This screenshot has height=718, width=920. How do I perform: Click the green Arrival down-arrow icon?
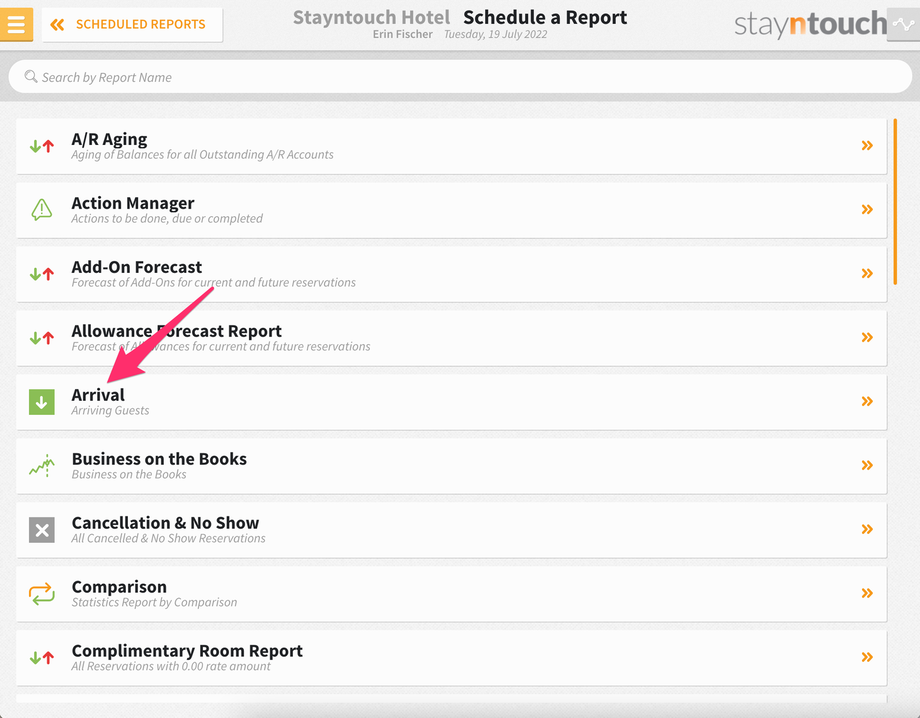[x=42, y=402]
